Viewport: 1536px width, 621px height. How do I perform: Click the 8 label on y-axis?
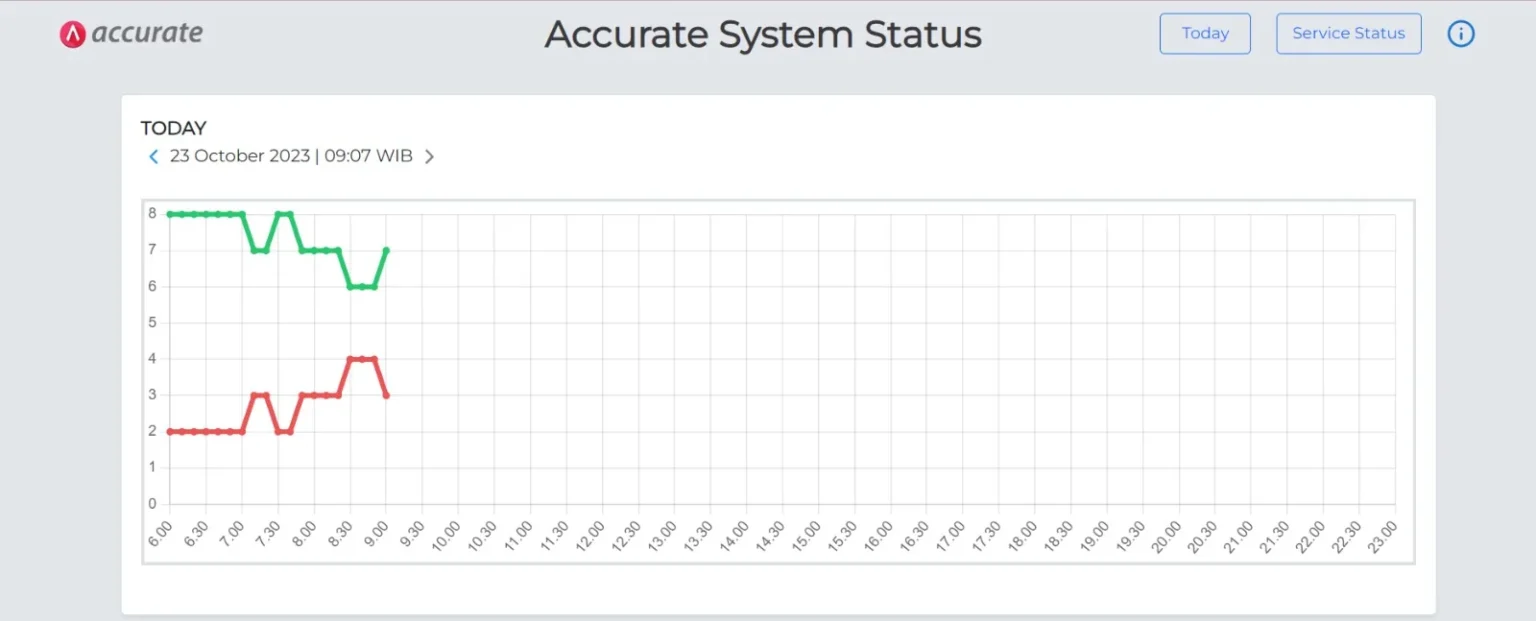(x=152, y=213)
